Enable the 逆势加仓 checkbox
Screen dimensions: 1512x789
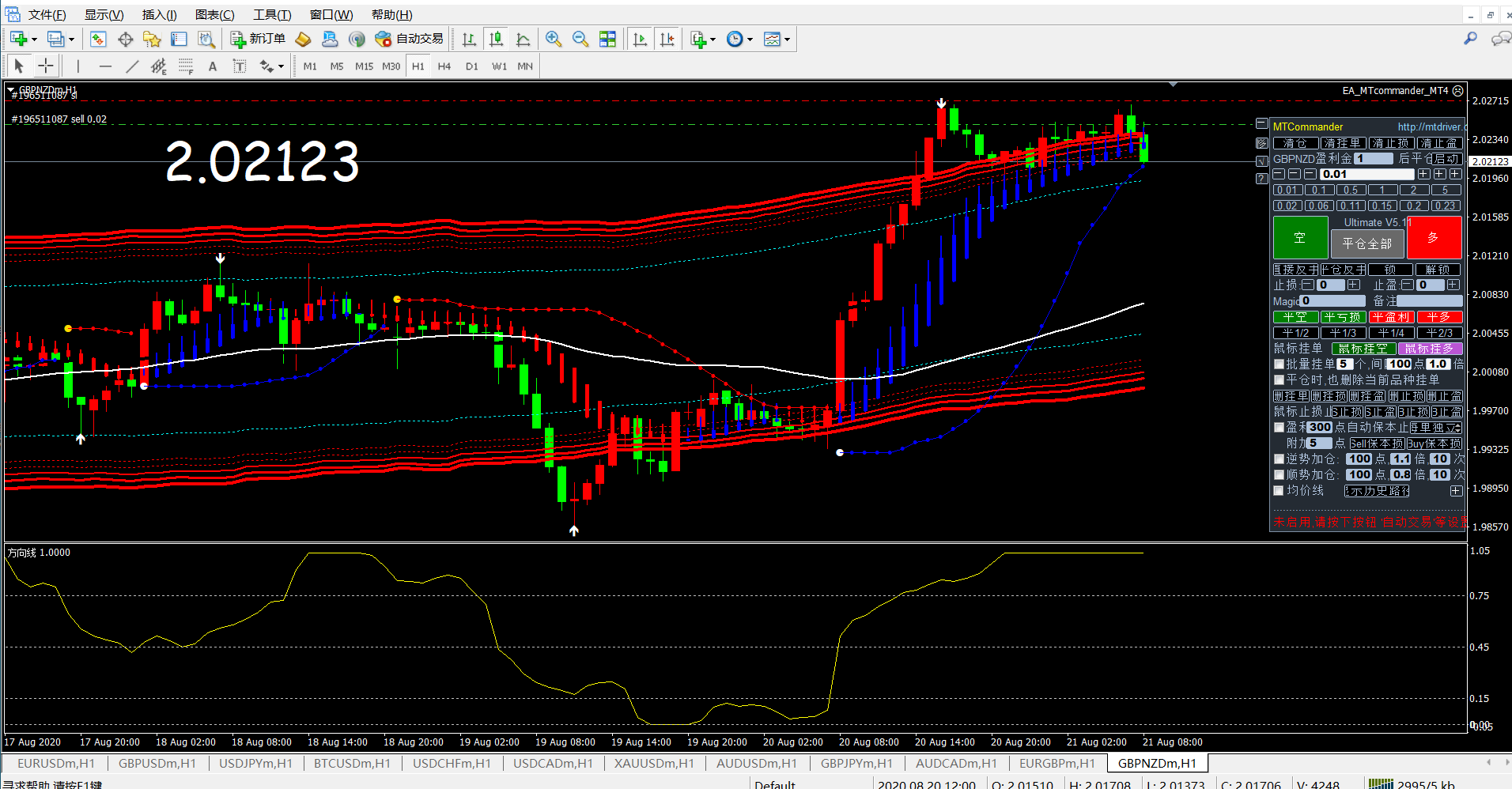pyautogui.click(x=1279, y=459)
